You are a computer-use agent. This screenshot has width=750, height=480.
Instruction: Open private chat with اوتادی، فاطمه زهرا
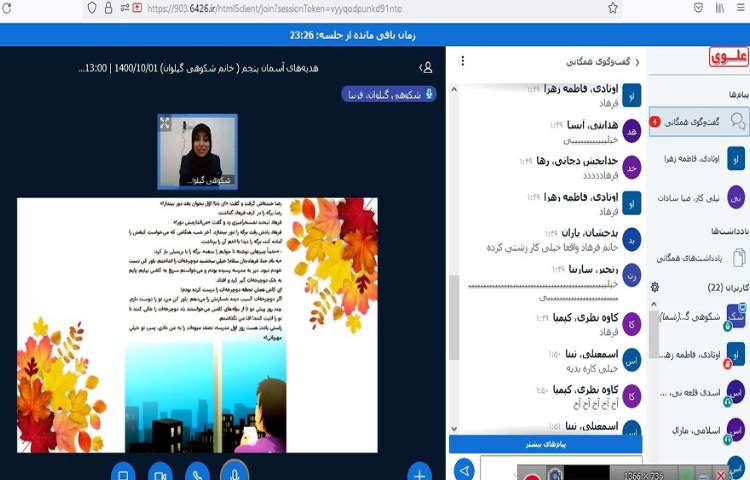[x=697, y=158]
